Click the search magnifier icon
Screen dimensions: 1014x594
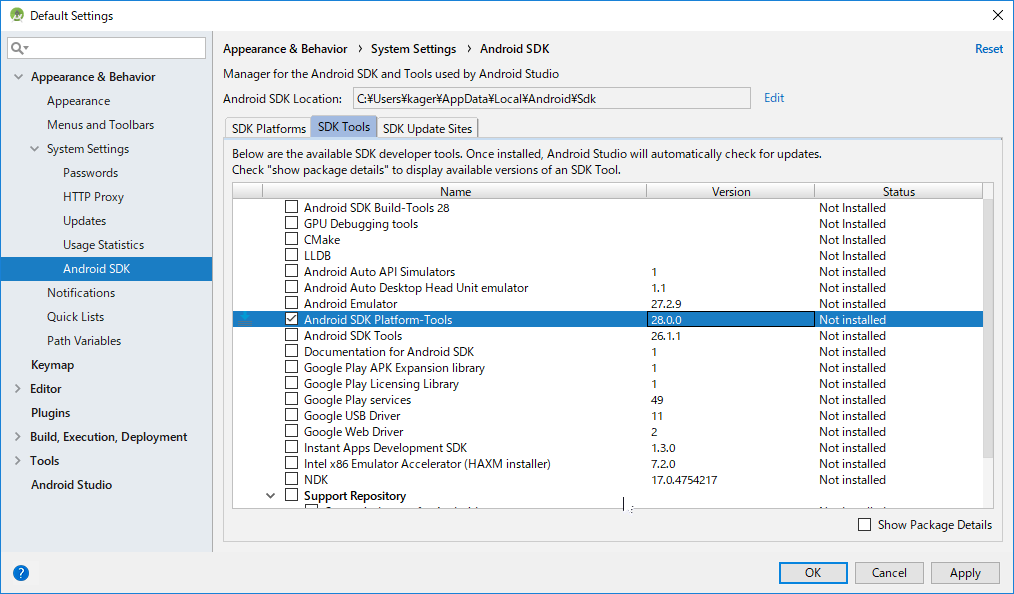pos(17,48)
